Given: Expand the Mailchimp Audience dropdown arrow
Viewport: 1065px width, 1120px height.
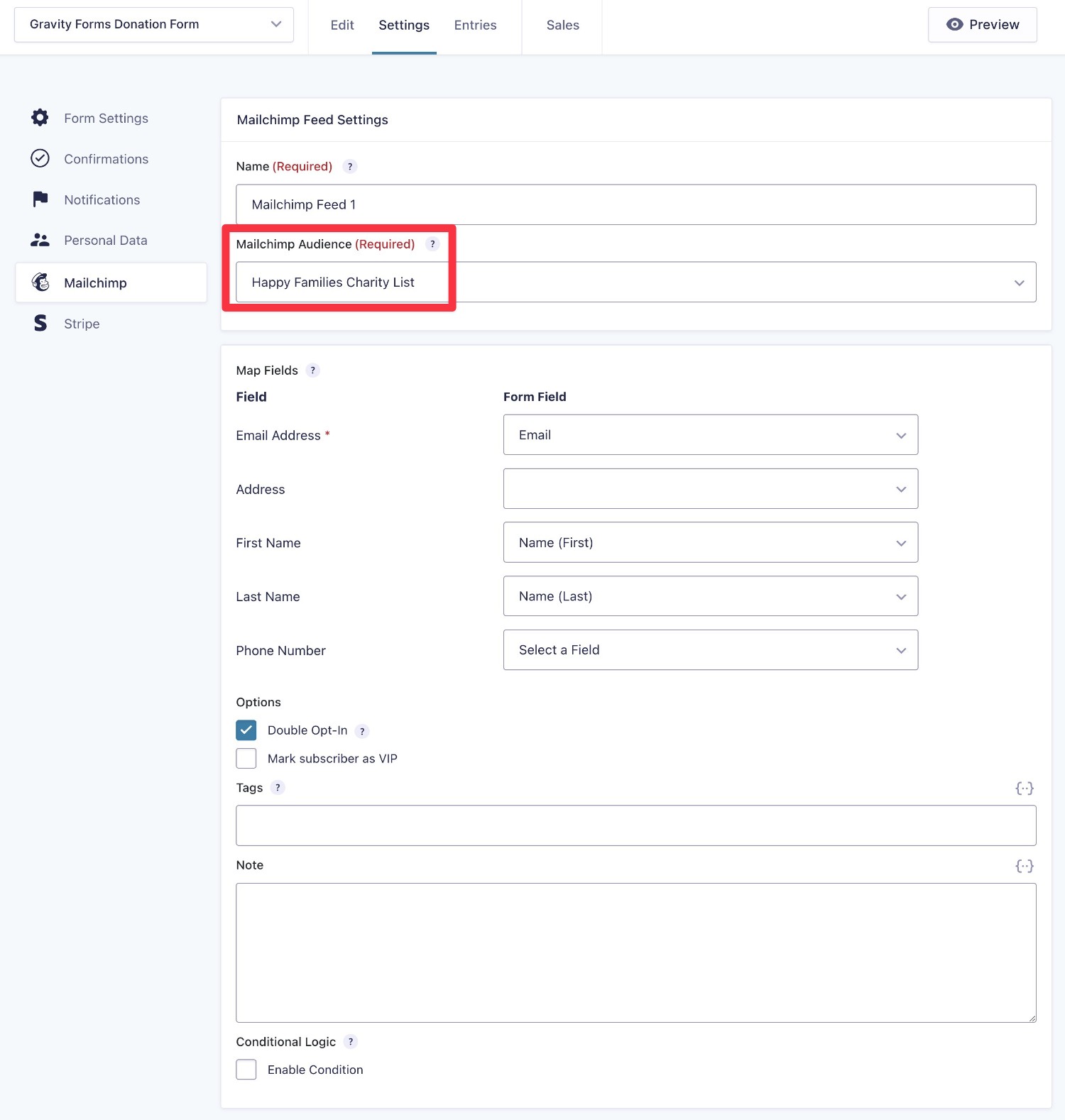Looking at the screenshot, I should (1019, 282).
